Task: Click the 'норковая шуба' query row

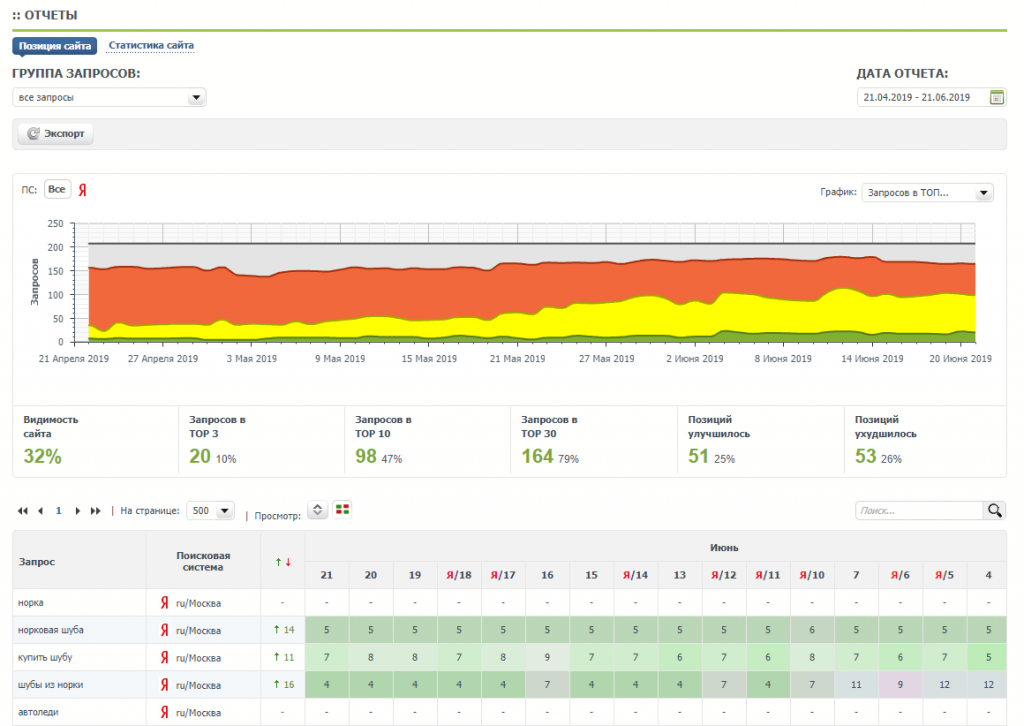Action: tap(48, 630)
